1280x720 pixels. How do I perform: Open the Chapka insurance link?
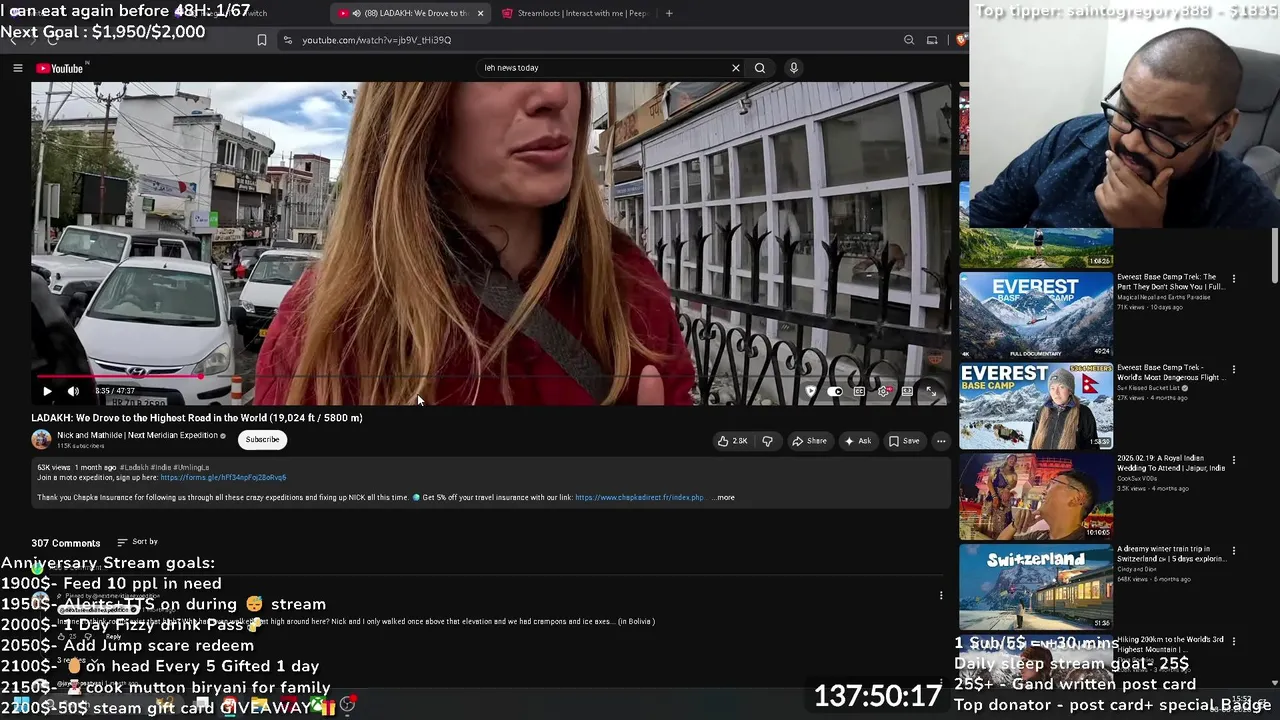click(639, 497)
